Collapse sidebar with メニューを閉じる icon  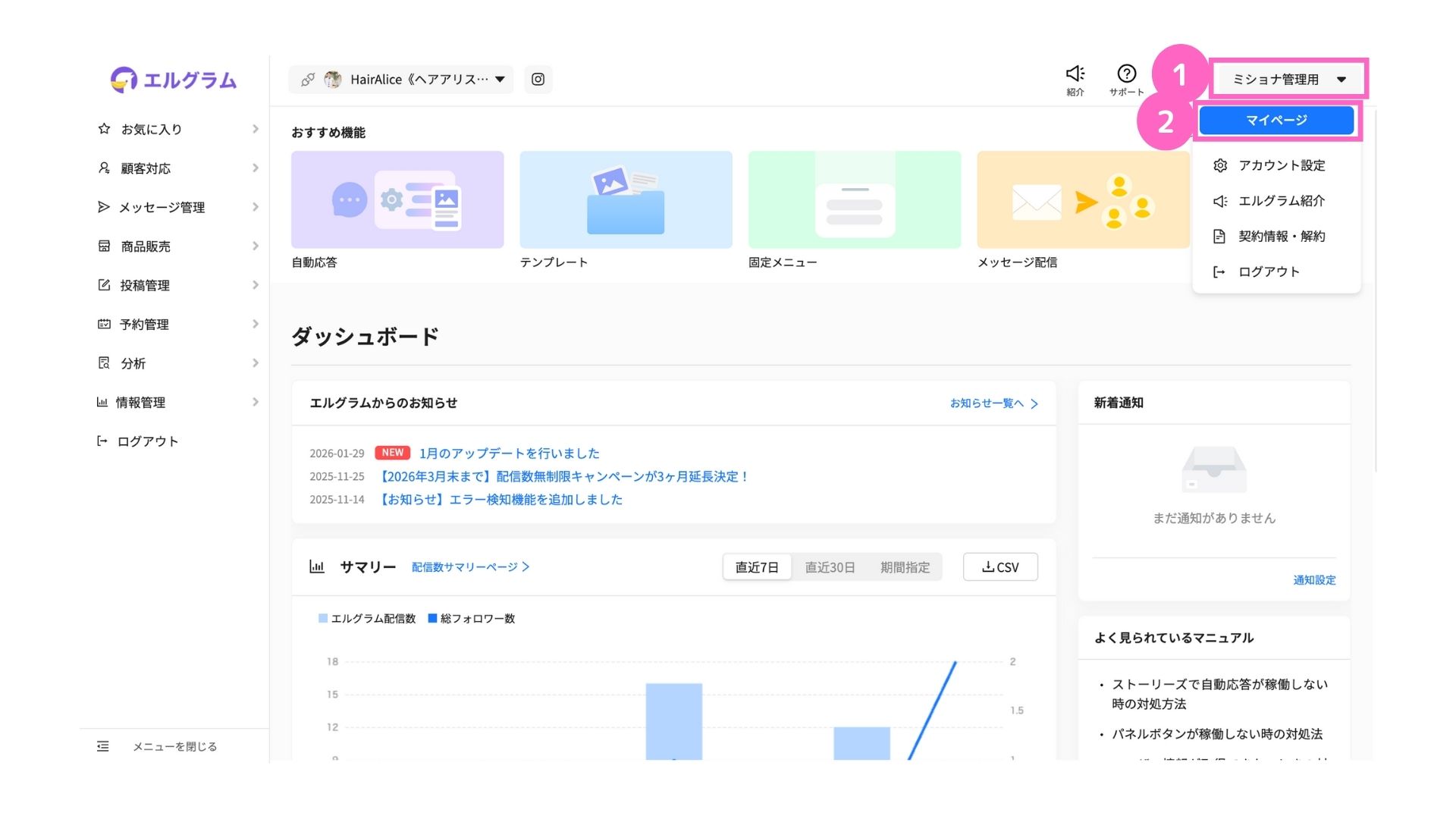click(x=103, y=746)
